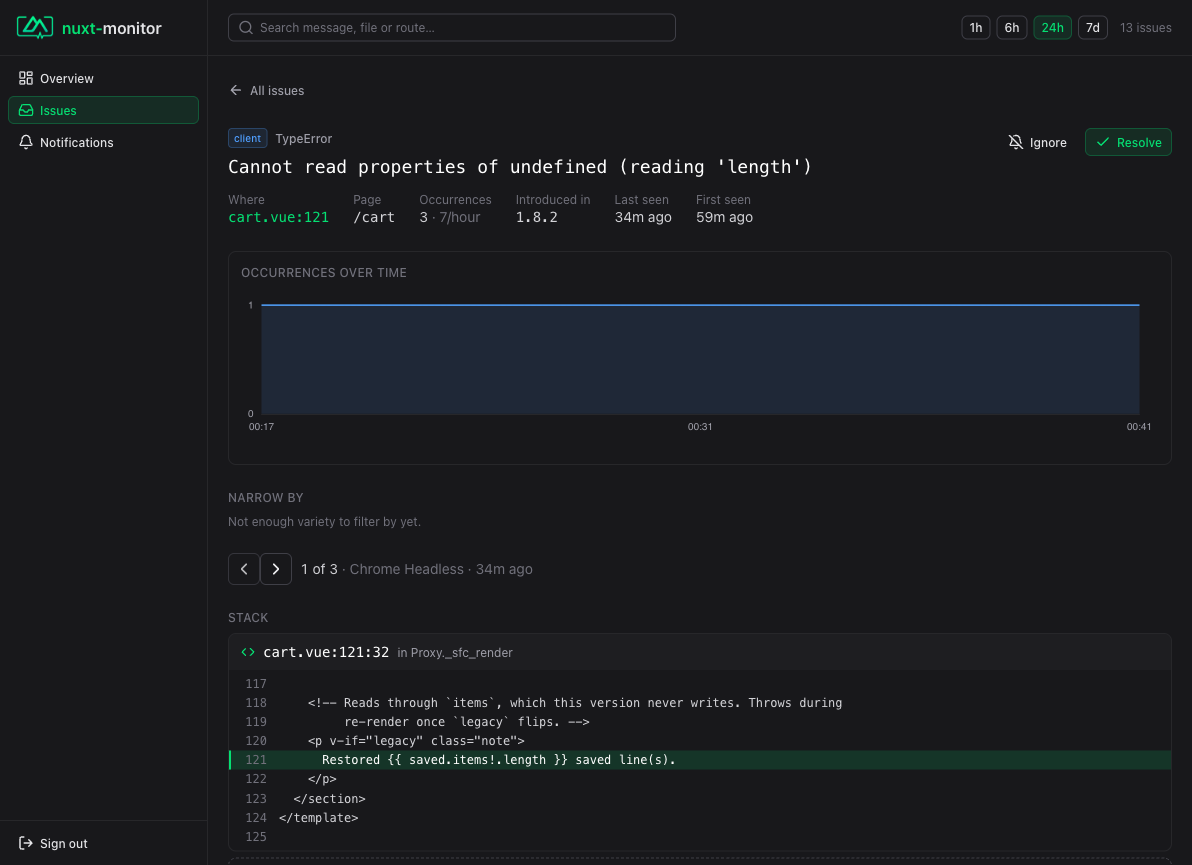The width and height of the screenshot is (1192, 865).
Task: Select the 24h time range
Action: click(1052, 27)
